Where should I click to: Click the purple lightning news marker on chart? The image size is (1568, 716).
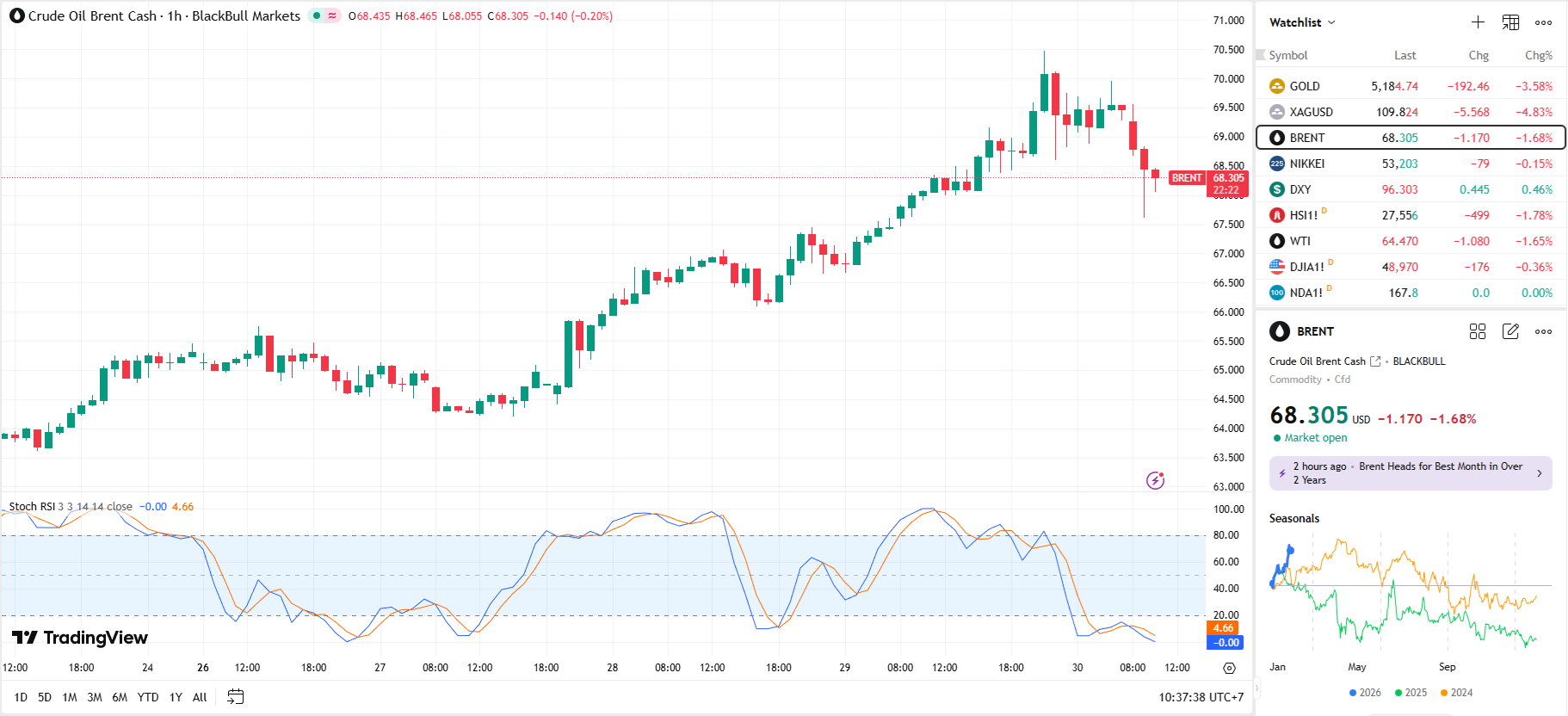[1155, 480]
